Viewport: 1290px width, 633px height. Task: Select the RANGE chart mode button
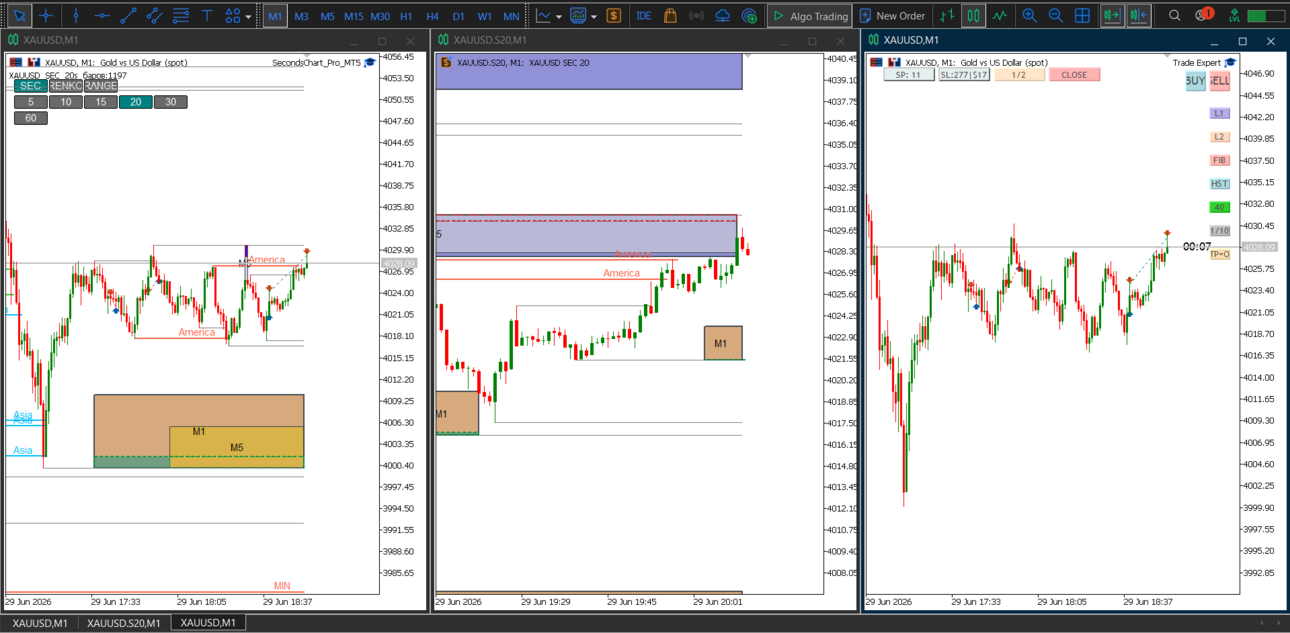[101, 86]
